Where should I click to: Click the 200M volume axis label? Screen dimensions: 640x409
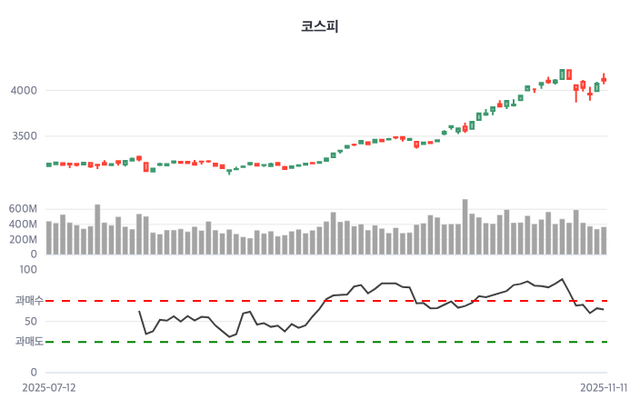(x=22, y=240)
